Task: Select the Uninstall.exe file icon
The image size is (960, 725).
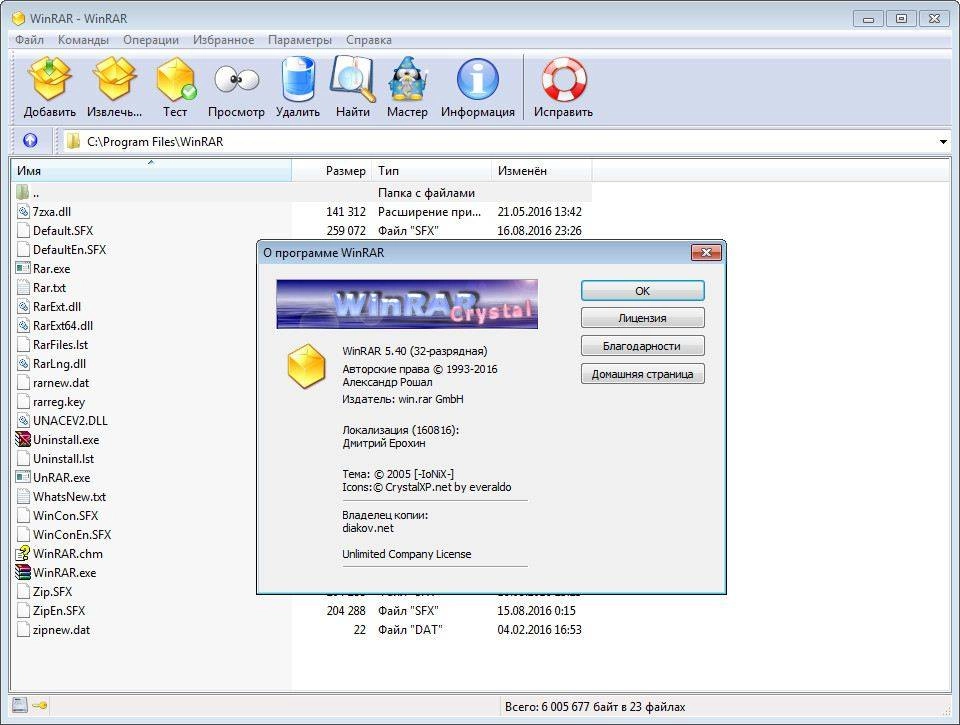Action: click(x=23, y=439)
